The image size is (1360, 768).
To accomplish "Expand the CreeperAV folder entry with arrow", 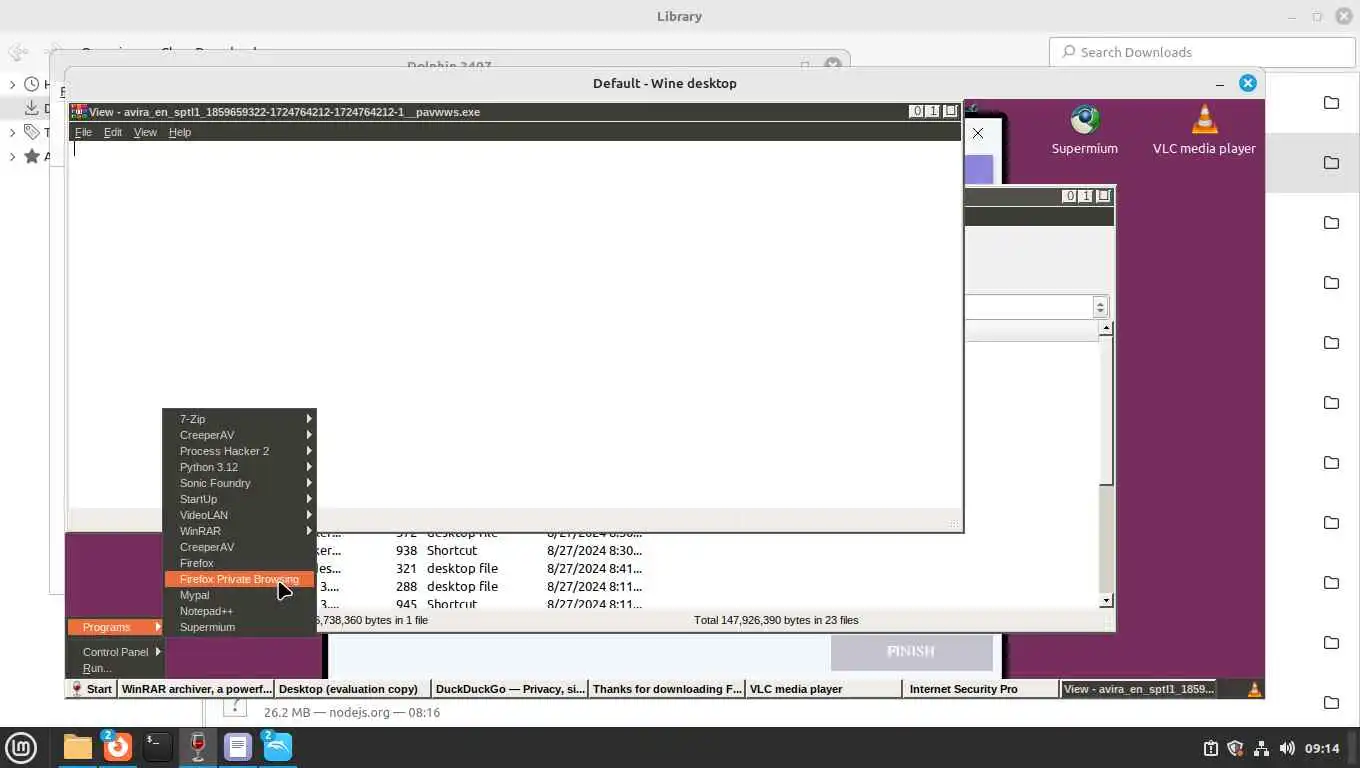I will click(x=239, y=435).
